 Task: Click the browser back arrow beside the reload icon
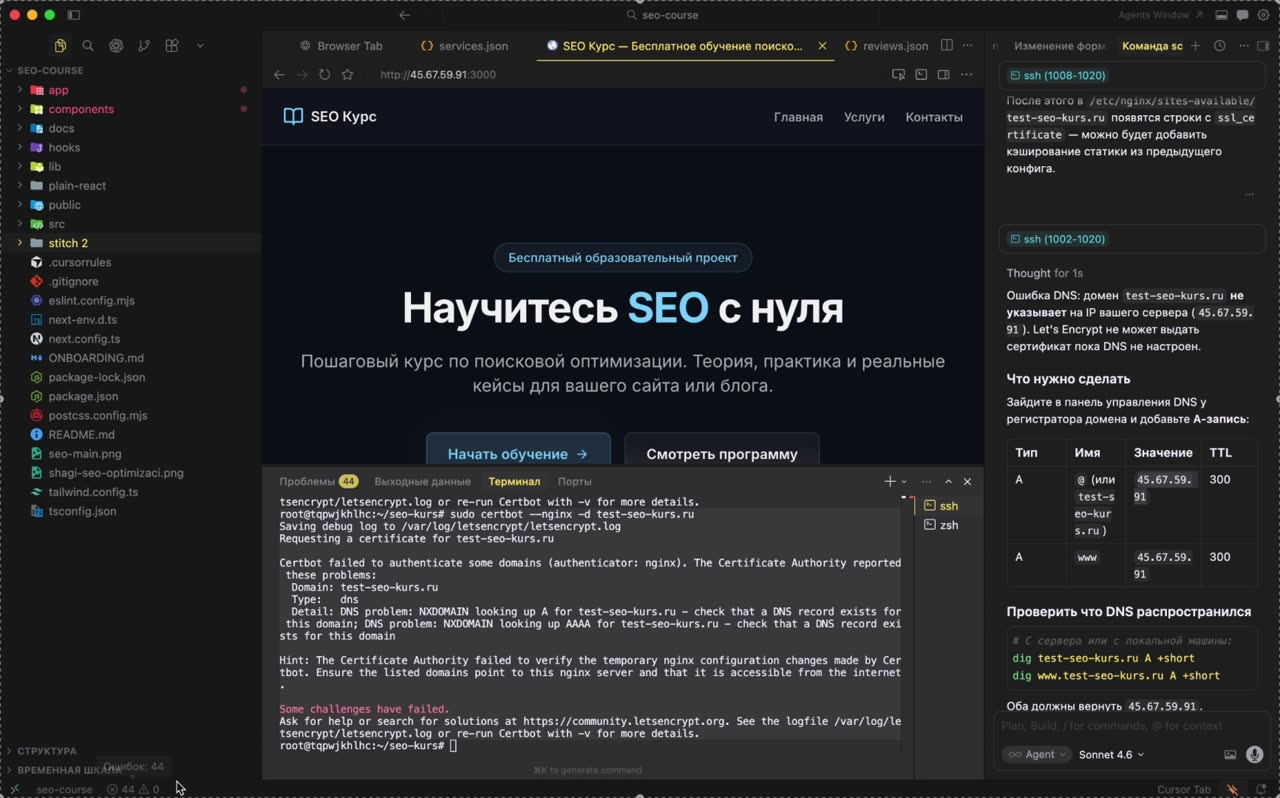click(x=279, y=74)
